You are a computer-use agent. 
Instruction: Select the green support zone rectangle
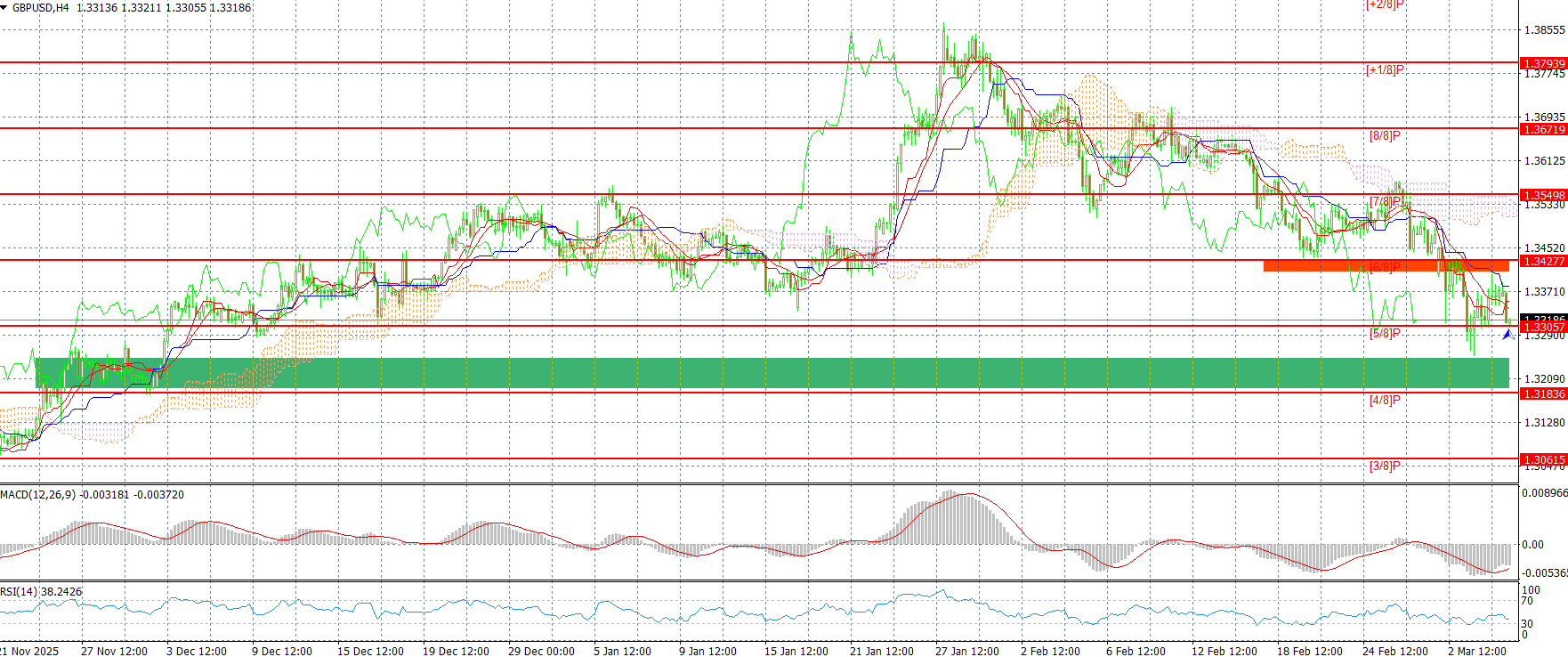(772, 373)
